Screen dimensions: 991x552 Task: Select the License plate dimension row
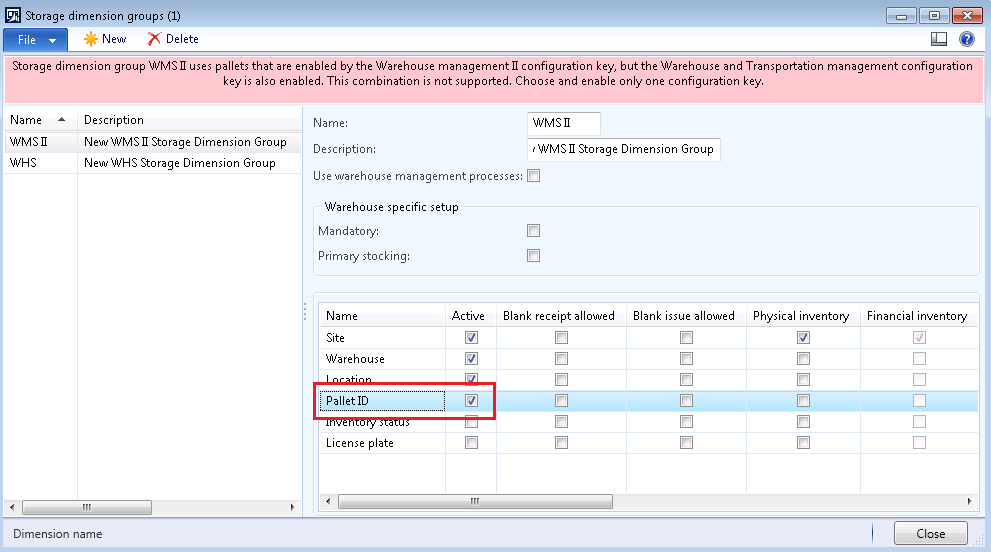(360, 443)
